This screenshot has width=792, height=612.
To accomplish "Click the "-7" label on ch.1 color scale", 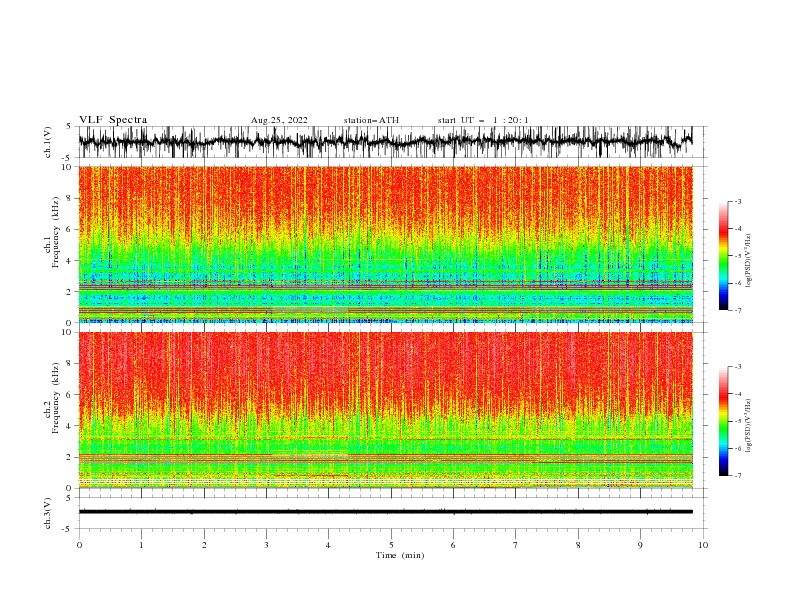I will click(x=737, y=310).
